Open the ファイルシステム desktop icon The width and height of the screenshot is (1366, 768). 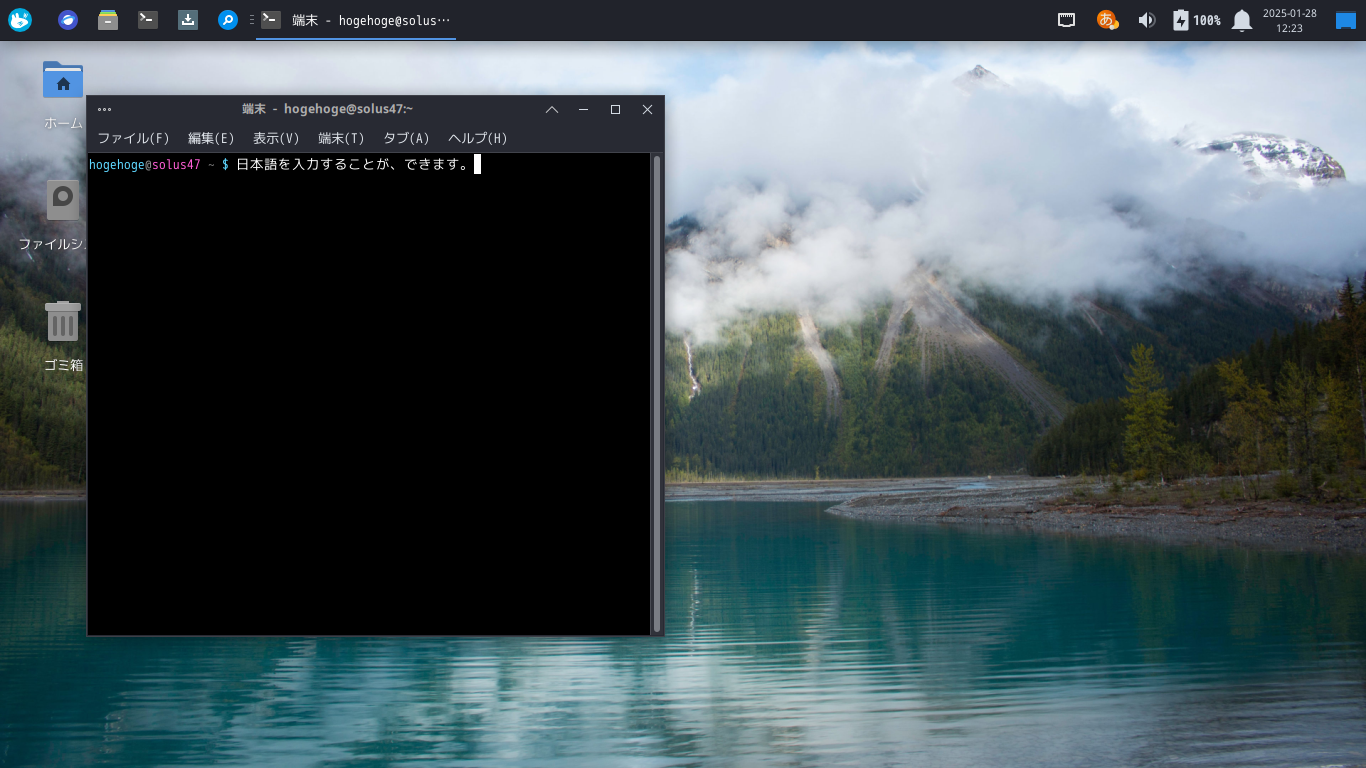coord(62,200)
